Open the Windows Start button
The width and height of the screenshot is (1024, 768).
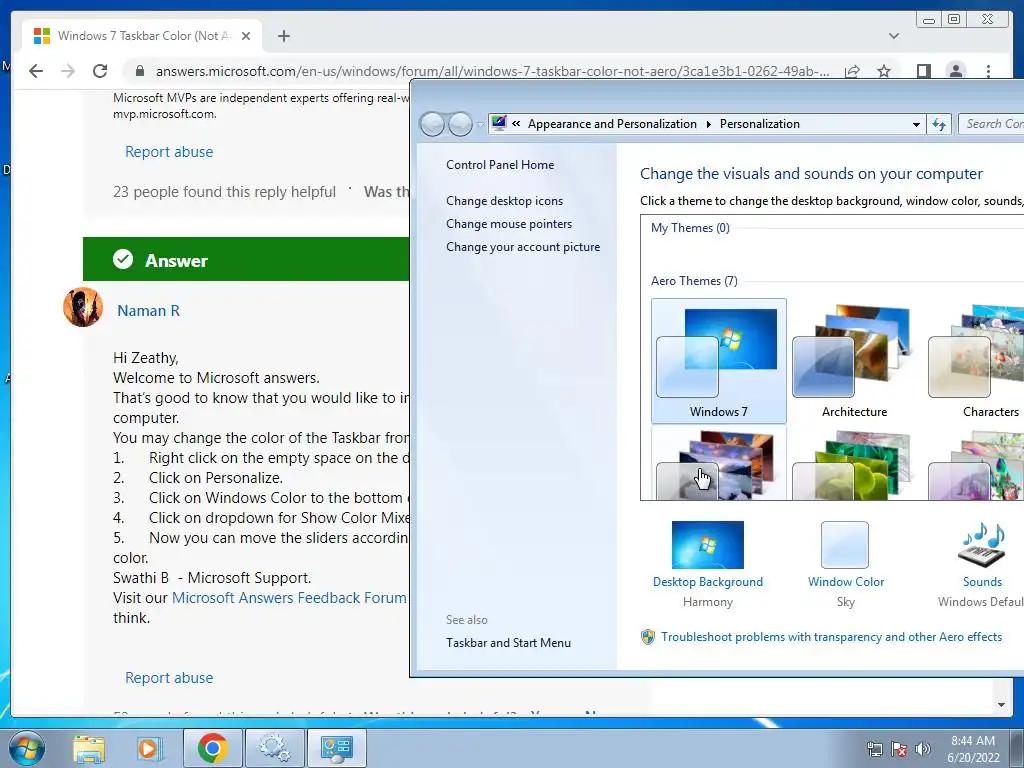27,748
